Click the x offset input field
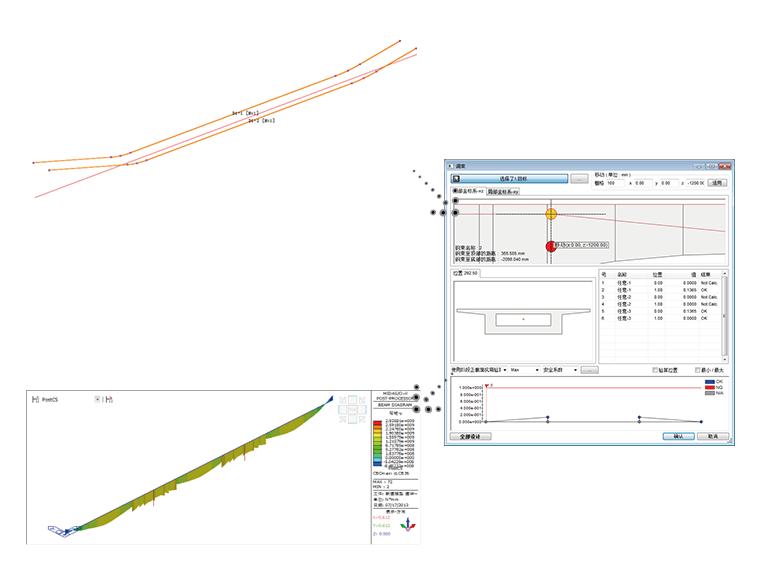 (x=643, y=183)
